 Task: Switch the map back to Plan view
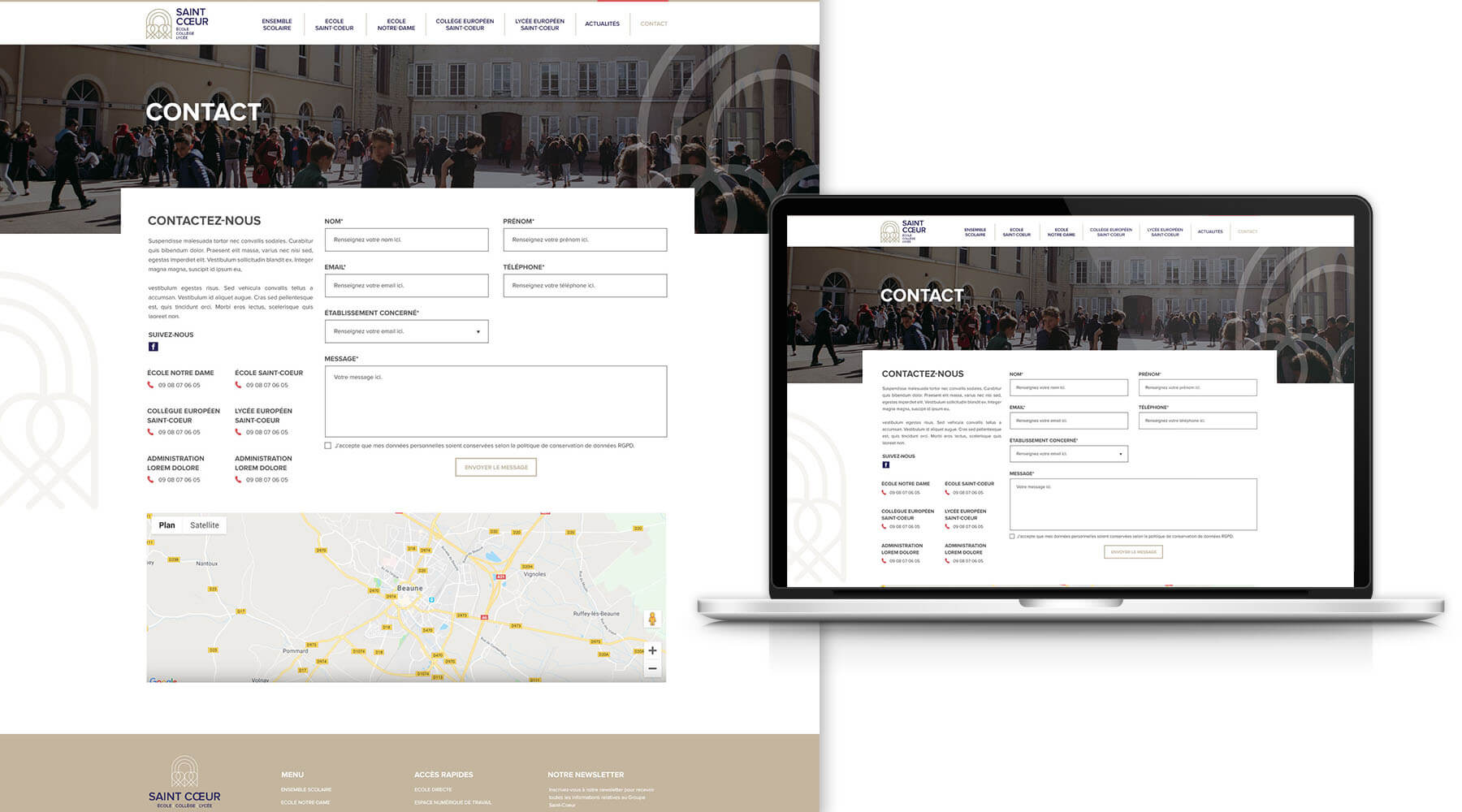(168, 525)
